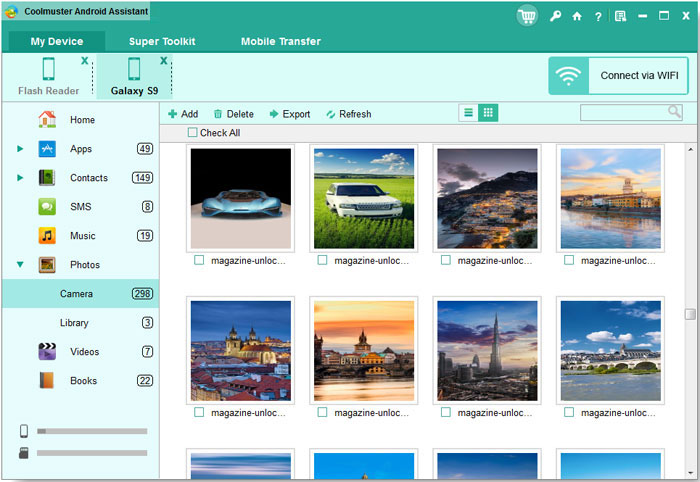The height and width of the screenshot is (482, 700).
Task: Open Music category in sidebar
Action: pyautogui.click(x=82, y=236)
